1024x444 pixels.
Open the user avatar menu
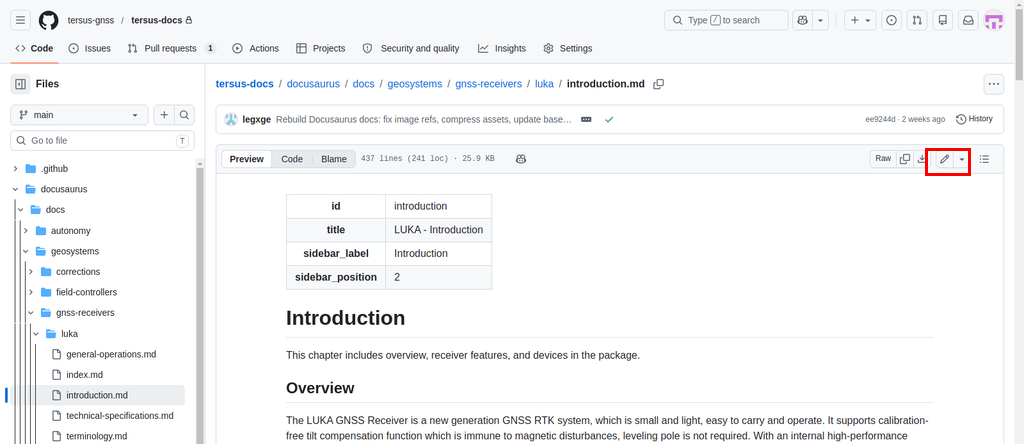pos(994,20)
